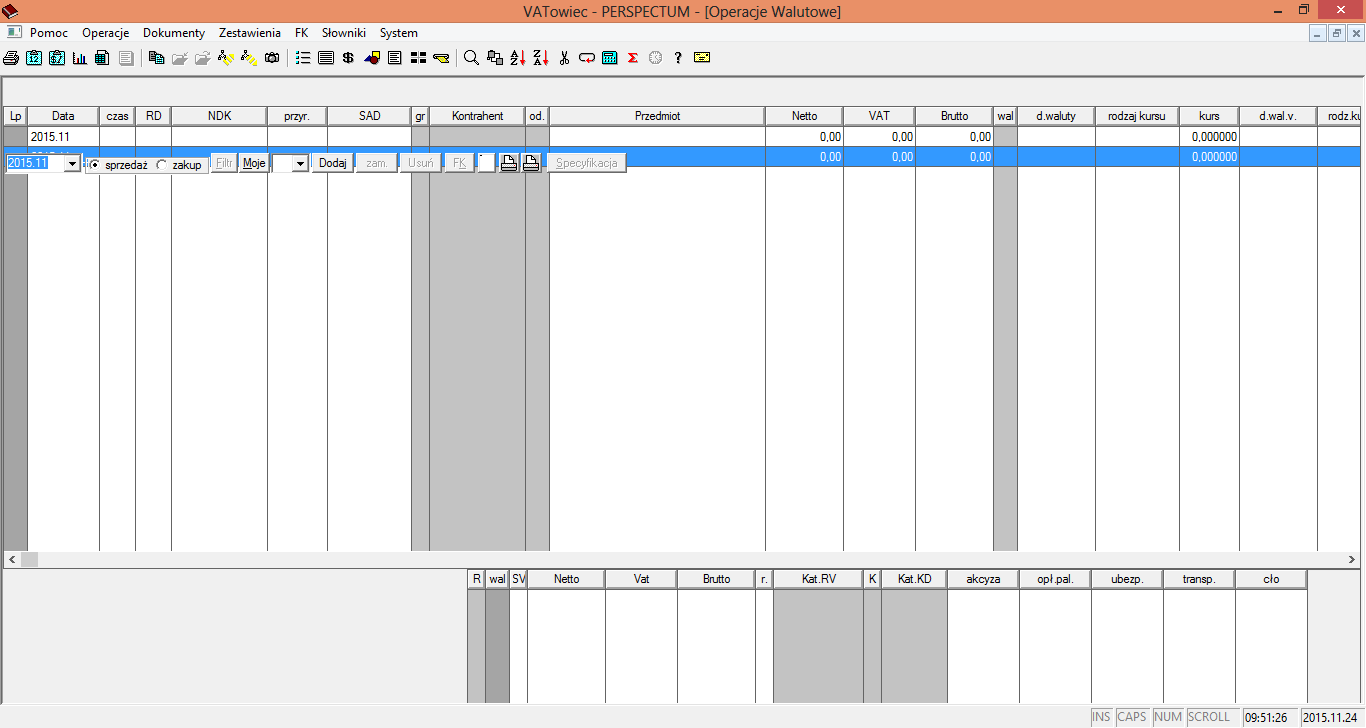
Task: Sort ascending with the A-Z icon
Action: click(518, 58)
